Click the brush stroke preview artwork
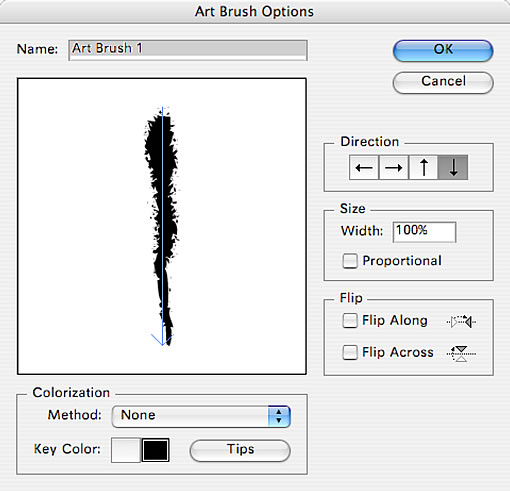This screenshot has height=491, width=510. pos(161,227)
